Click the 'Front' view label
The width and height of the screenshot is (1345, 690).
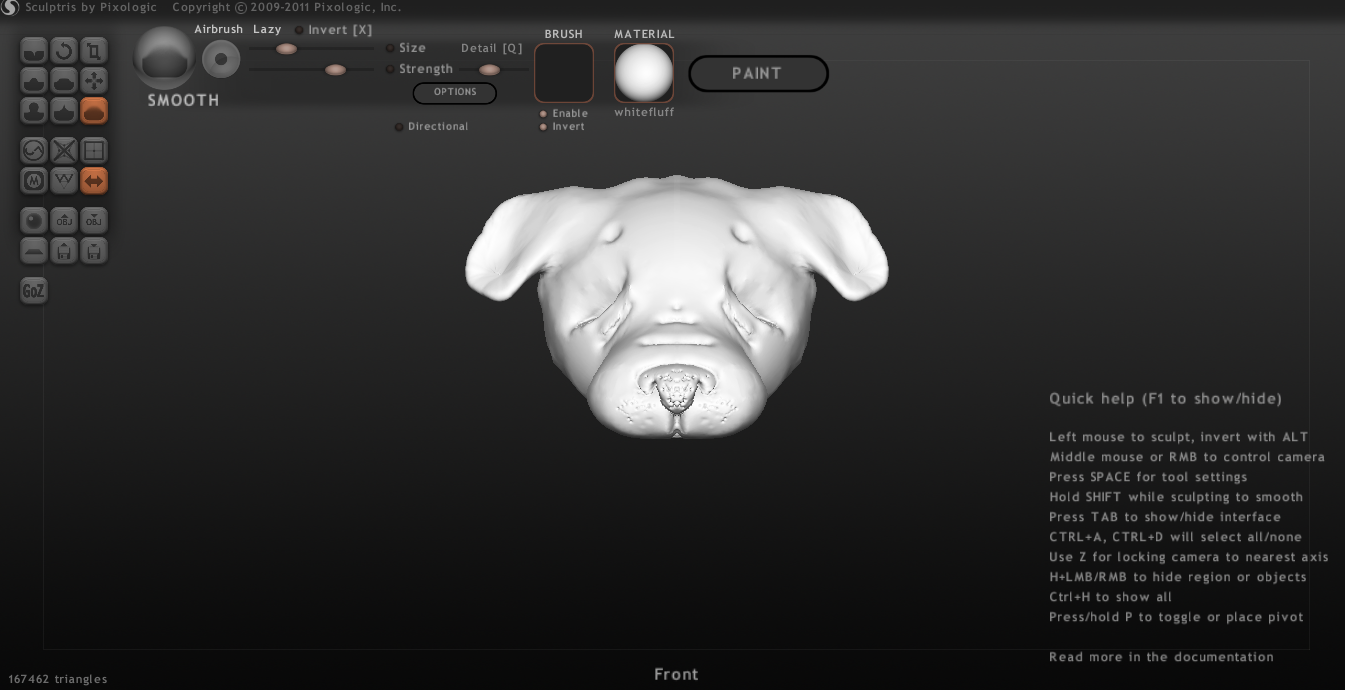coord(676,674)
